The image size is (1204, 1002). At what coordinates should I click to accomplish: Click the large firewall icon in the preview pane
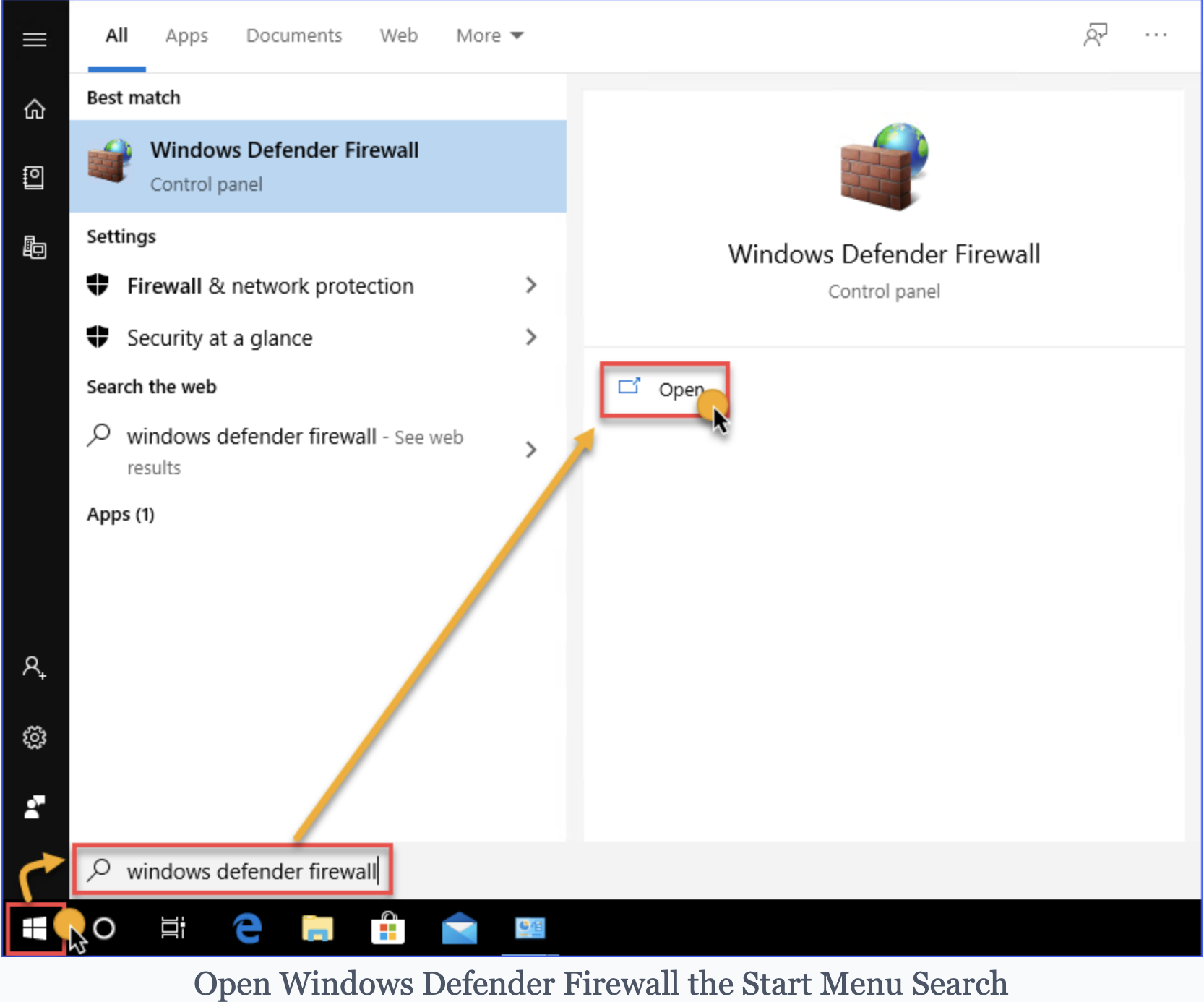tap(884, 167)
